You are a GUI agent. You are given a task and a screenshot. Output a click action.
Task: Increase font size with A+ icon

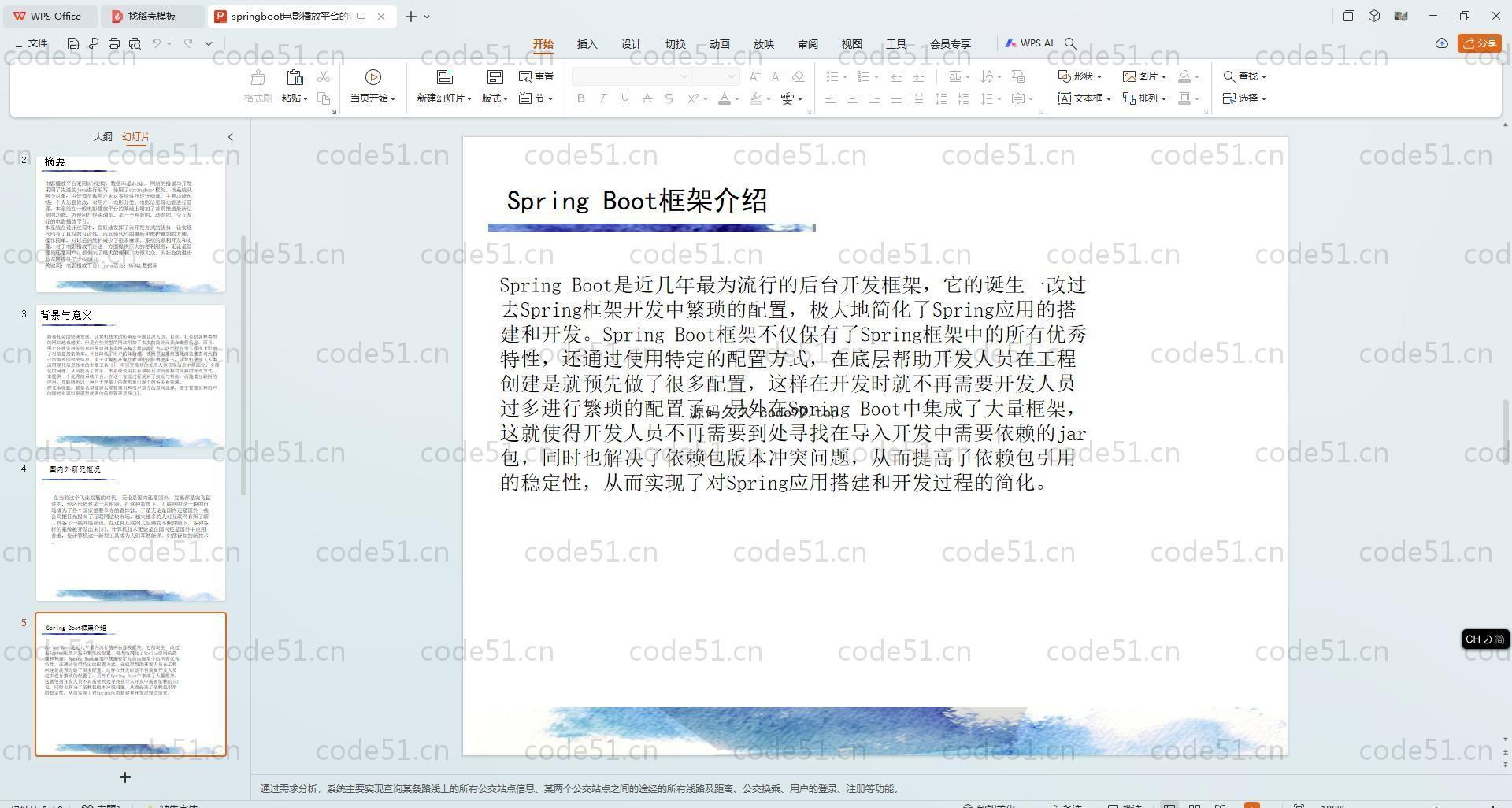(754, 76)
